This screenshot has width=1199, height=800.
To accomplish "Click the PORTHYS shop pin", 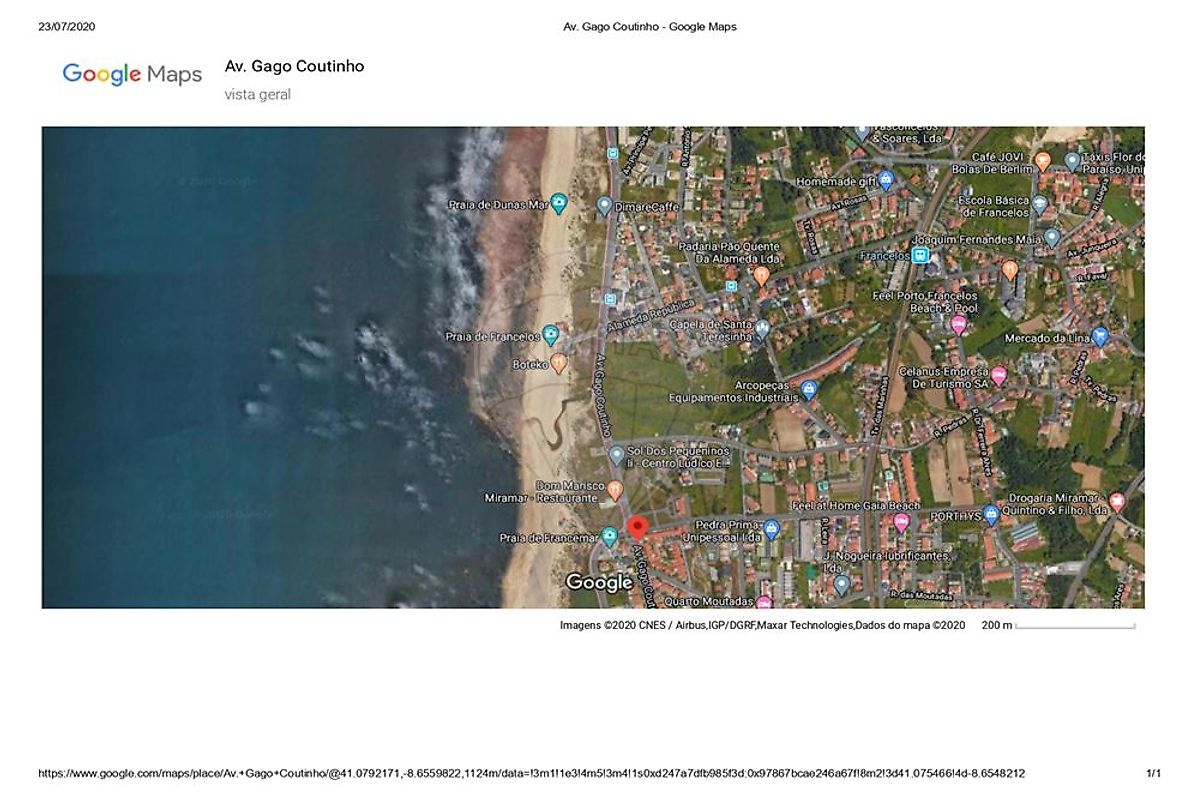I will pyautogui.click(x=992, y=514).
